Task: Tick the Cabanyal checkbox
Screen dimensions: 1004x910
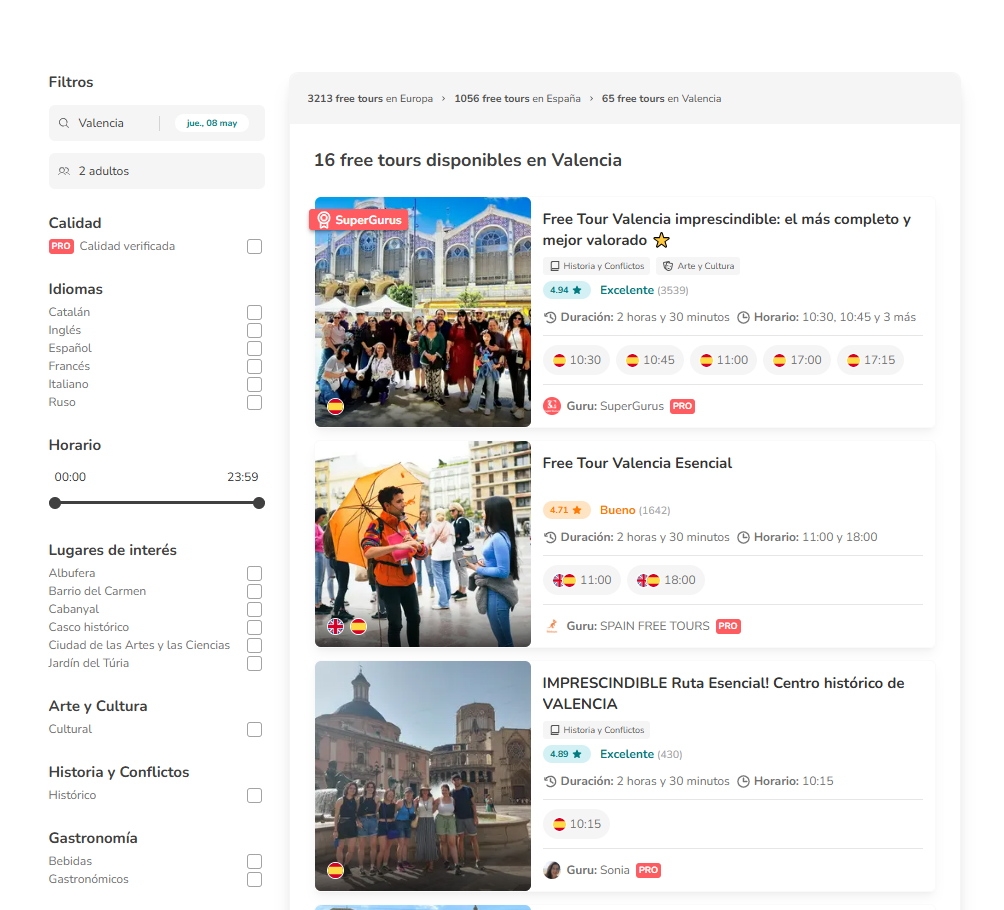Action: pos(254,609)
